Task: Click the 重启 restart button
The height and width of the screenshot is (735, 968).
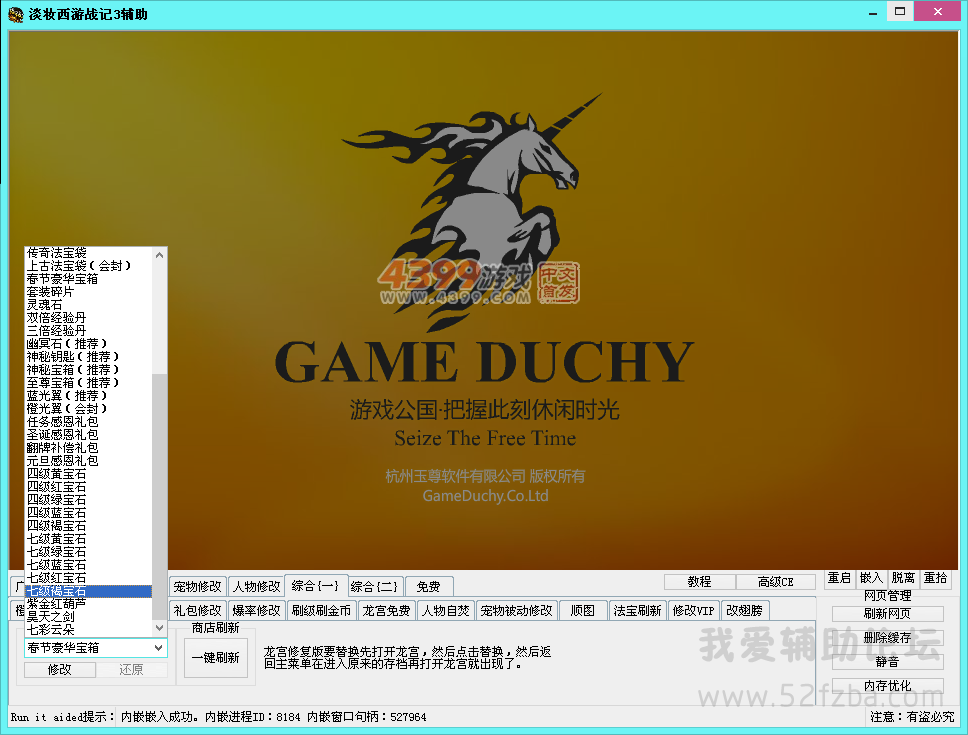Action: click(840, 578)
